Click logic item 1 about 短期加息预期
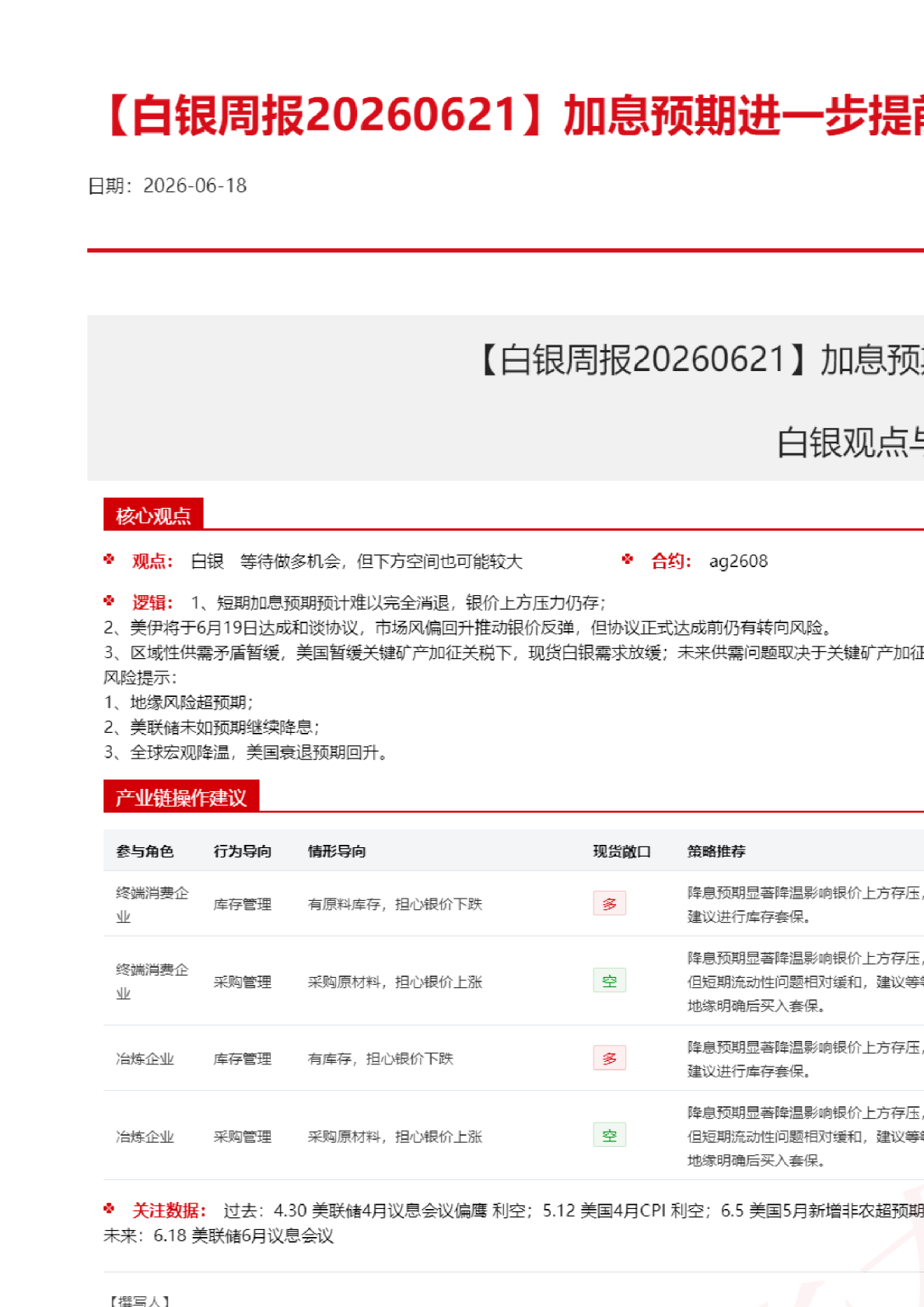The width and height of the screenshot is (924, 1307). [398, 602]
